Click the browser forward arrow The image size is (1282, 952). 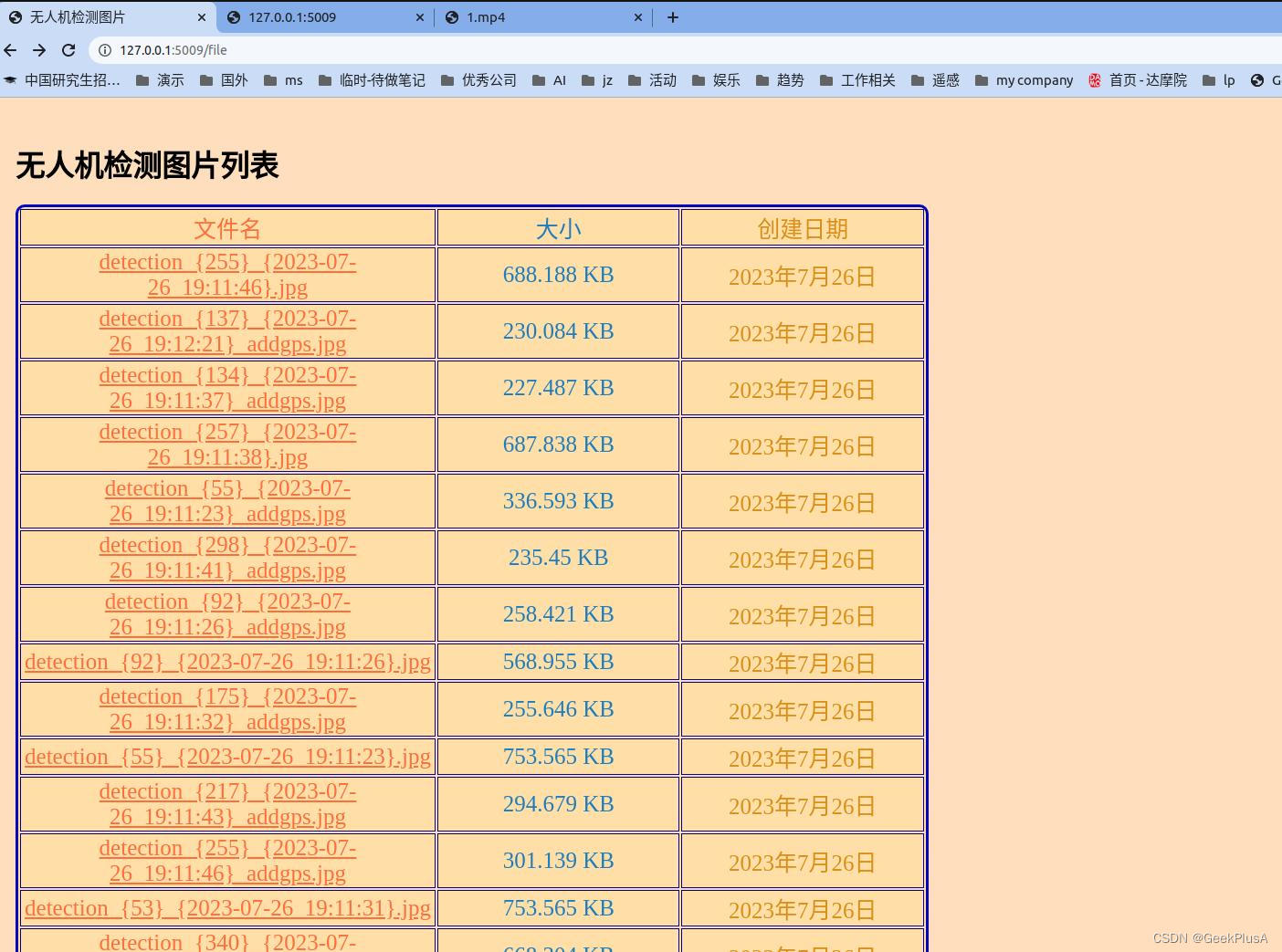(39, 50)
